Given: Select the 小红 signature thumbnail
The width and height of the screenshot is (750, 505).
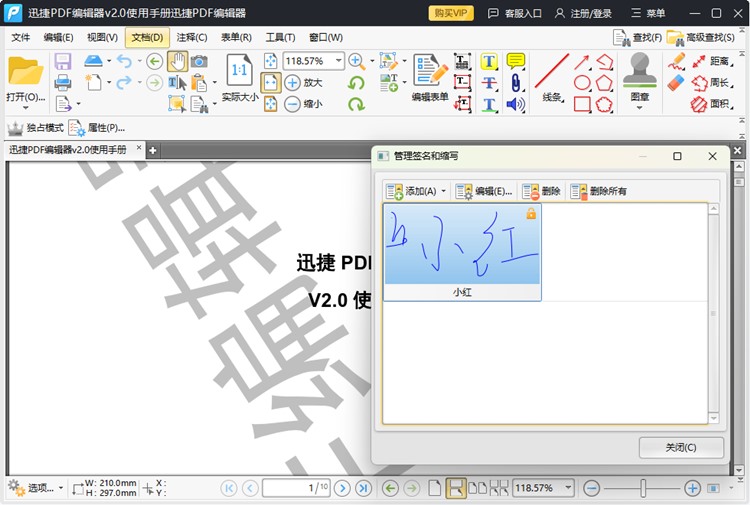Looking at the screenshot, I should pyautogui.click(x=462, y=252).
